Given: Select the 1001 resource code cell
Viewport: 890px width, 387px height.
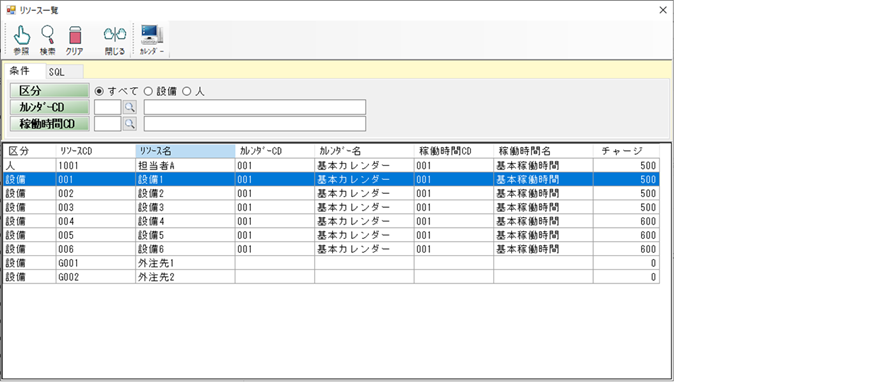Looking at the screenshot, I should point(95,165).
